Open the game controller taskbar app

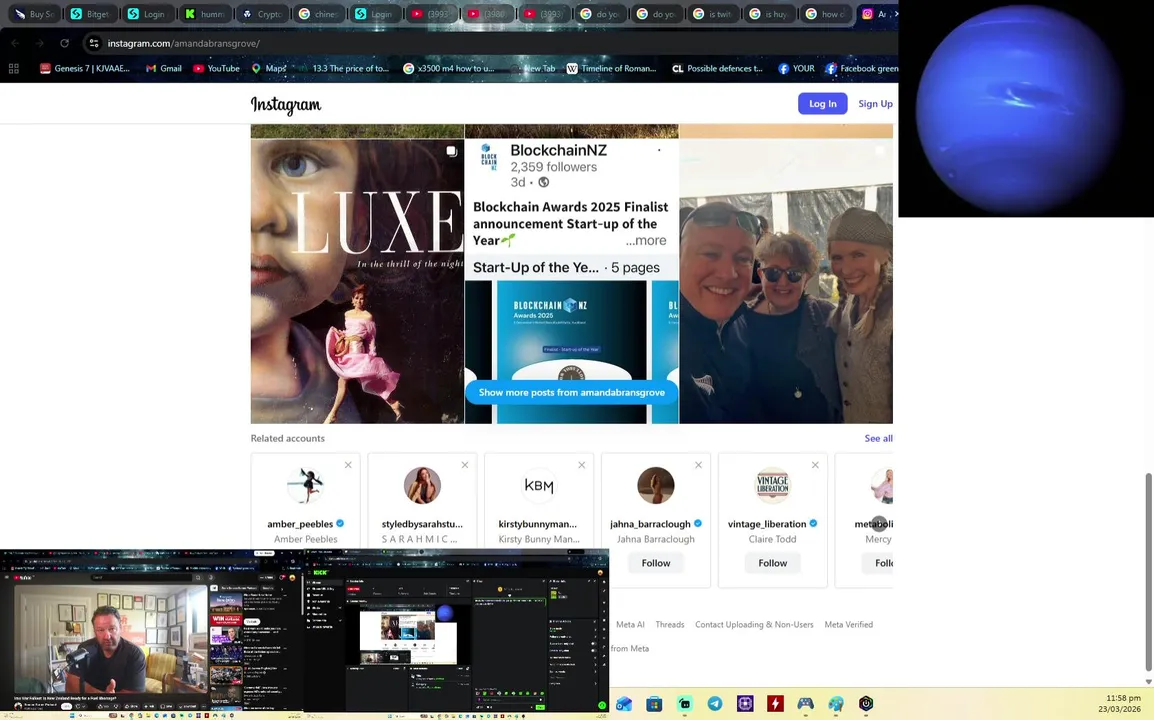805,704
